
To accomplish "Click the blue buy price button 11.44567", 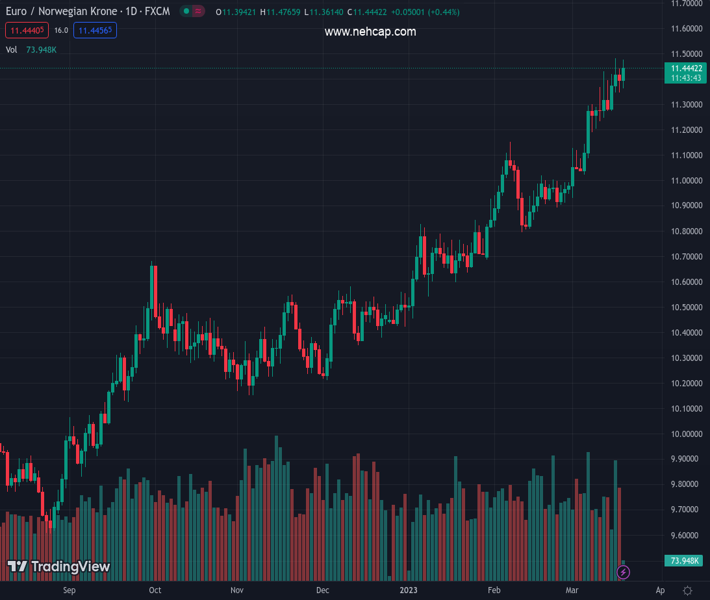I will point(94,31).
